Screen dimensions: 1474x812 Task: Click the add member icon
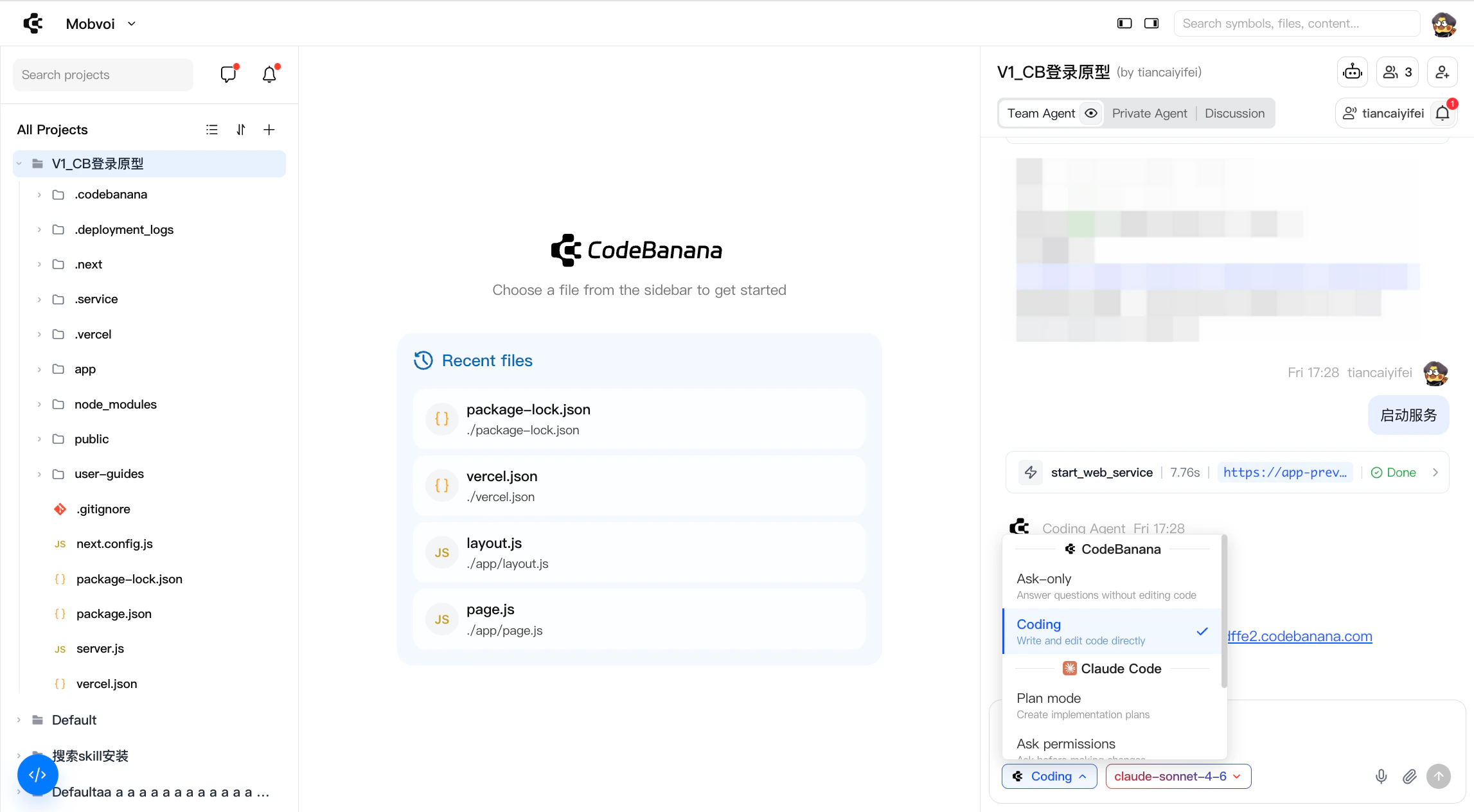pyautogui.click(x=1442, y=72)
